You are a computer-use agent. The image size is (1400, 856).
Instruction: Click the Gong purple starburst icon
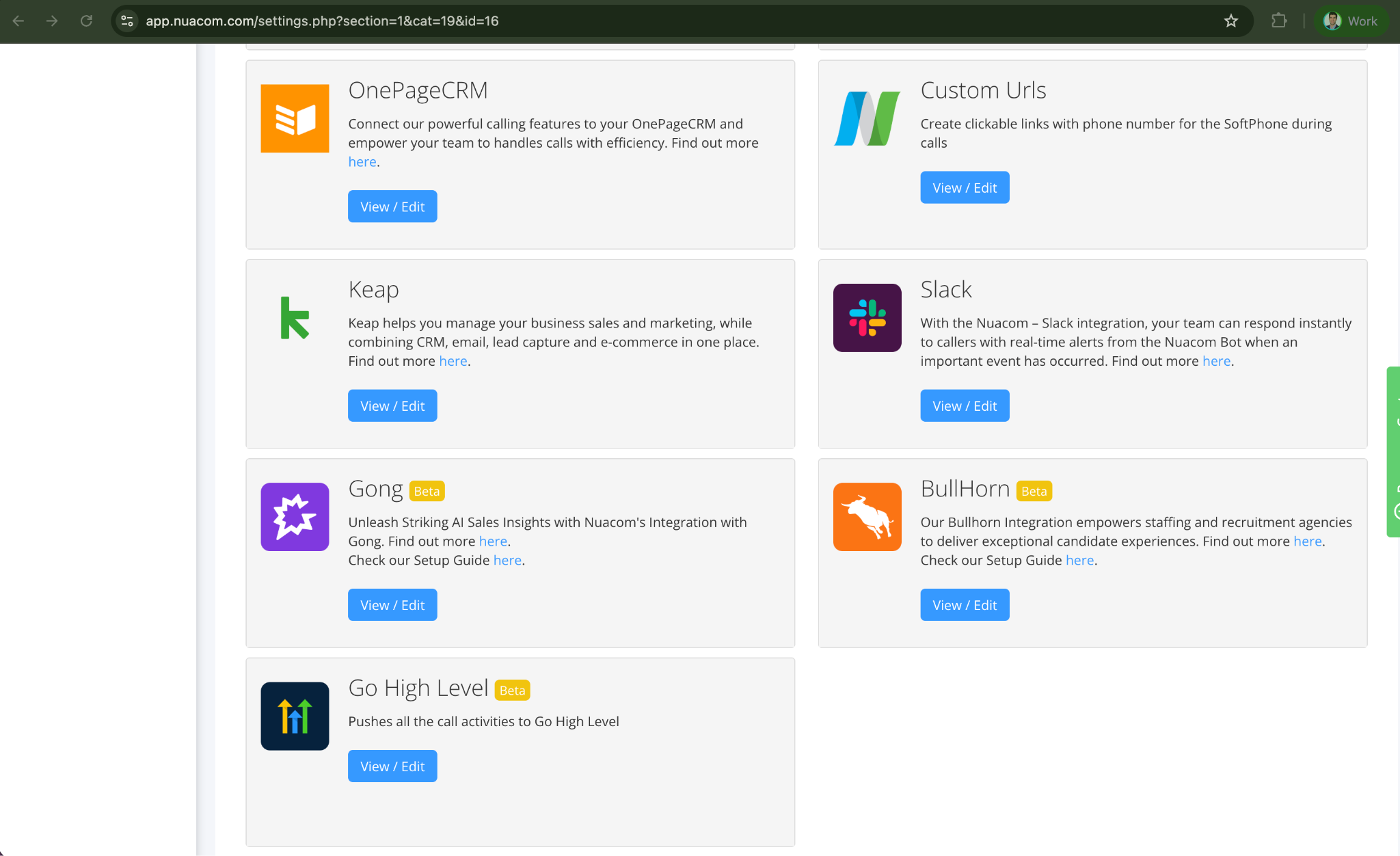(x=295, y=517)
